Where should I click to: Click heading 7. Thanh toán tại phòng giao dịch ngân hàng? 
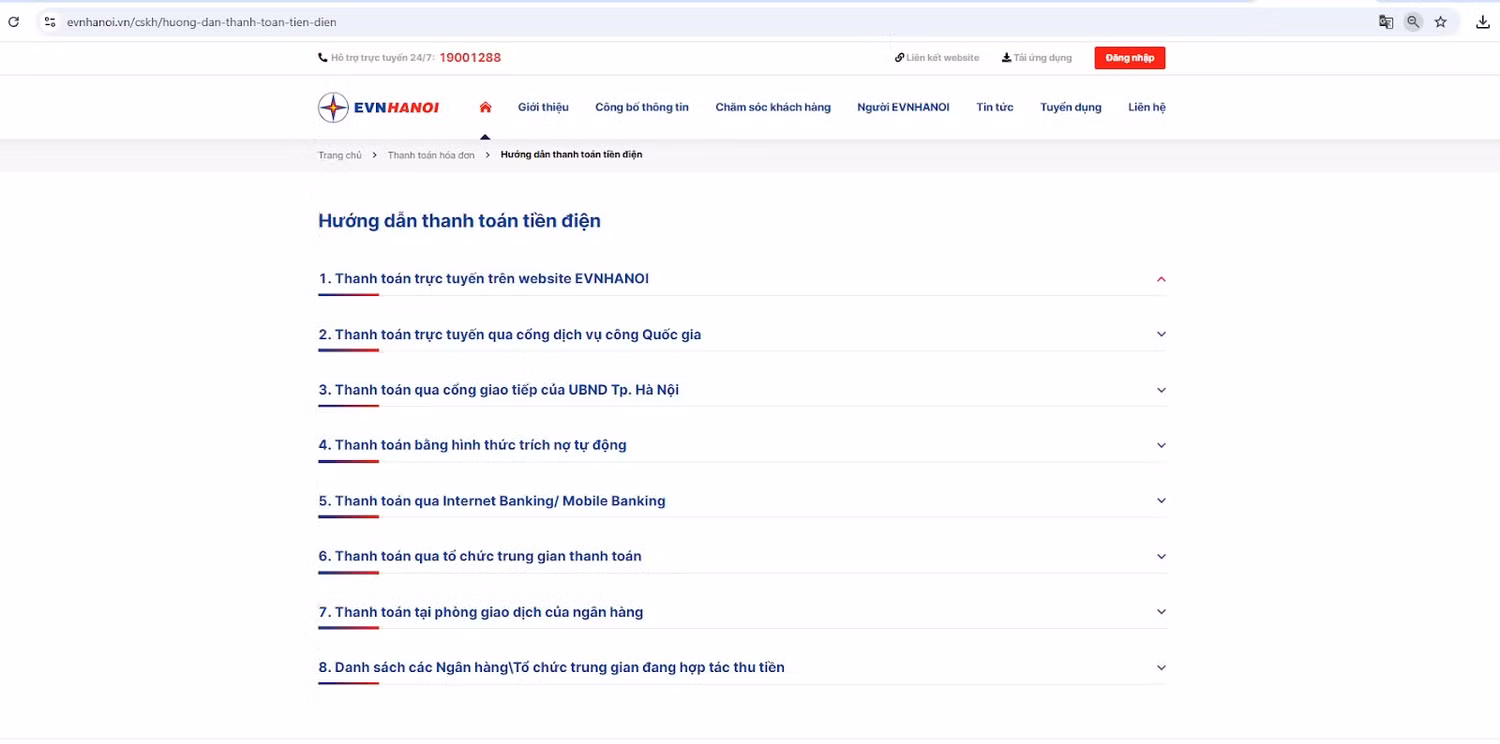[x=481, y=612]
